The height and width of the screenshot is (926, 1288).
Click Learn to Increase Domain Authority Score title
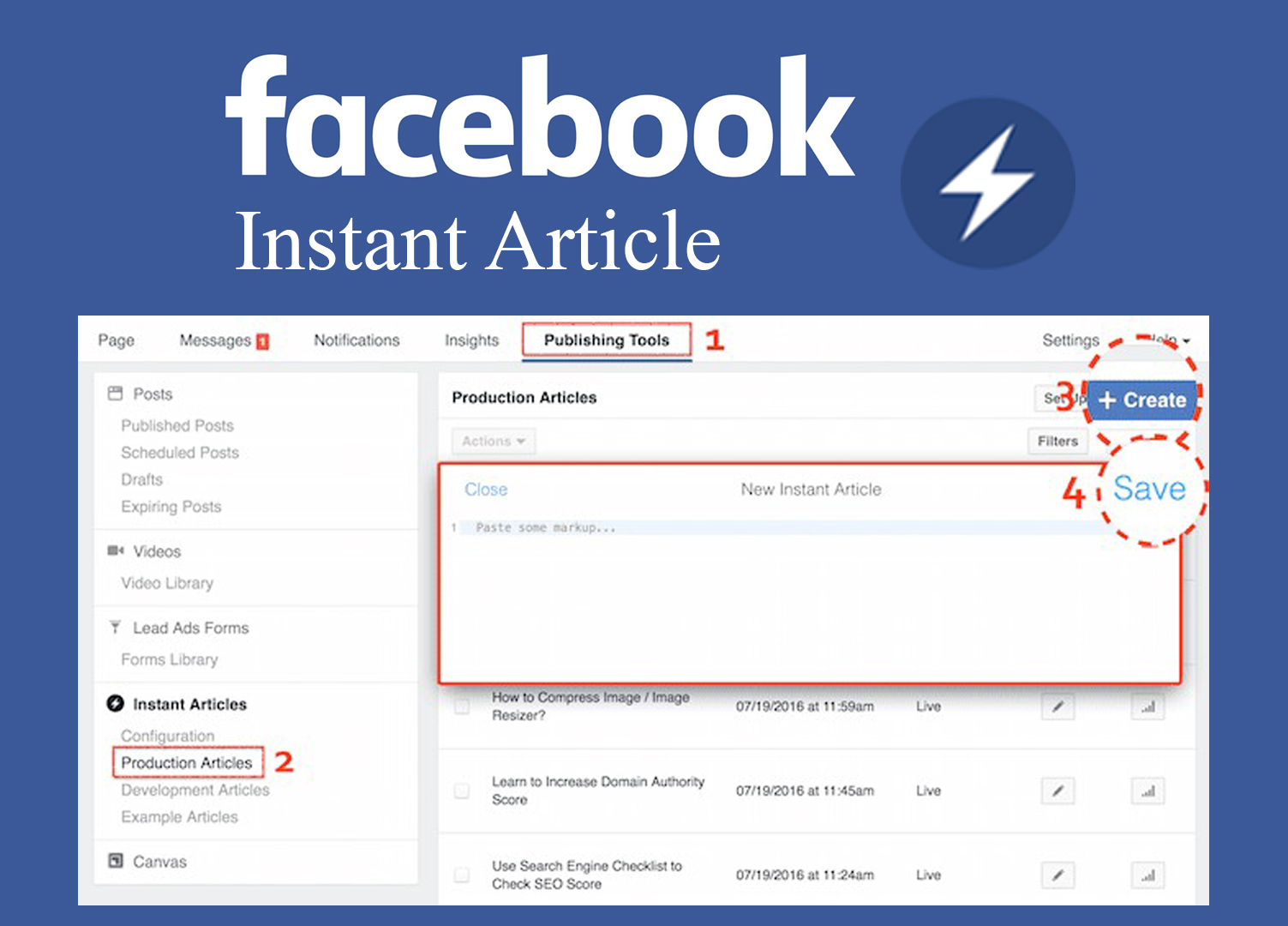point(598,791)
